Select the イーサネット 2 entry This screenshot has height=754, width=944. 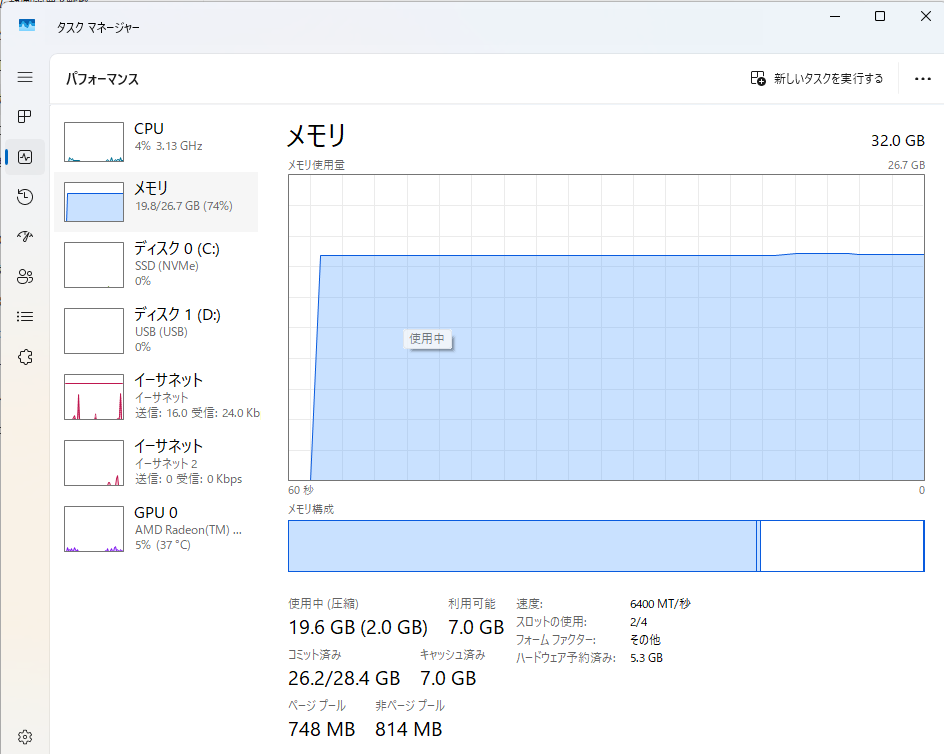[x=156, y=463]
